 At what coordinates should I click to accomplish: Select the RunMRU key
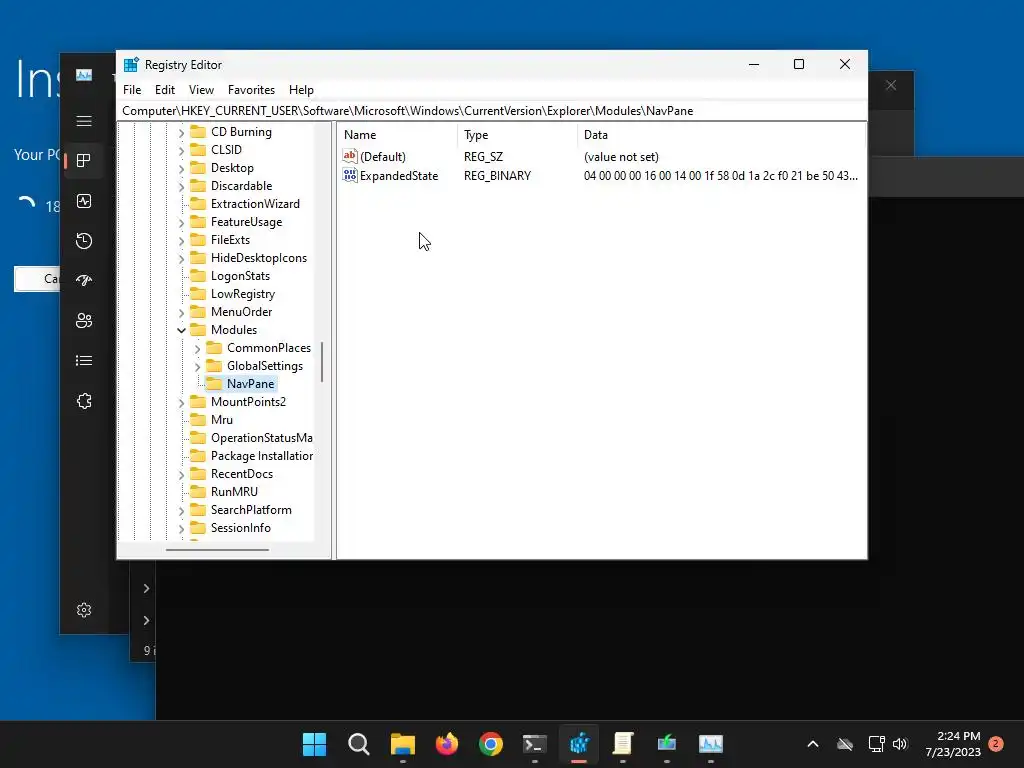pyautogui.click(x=234, y=492)
